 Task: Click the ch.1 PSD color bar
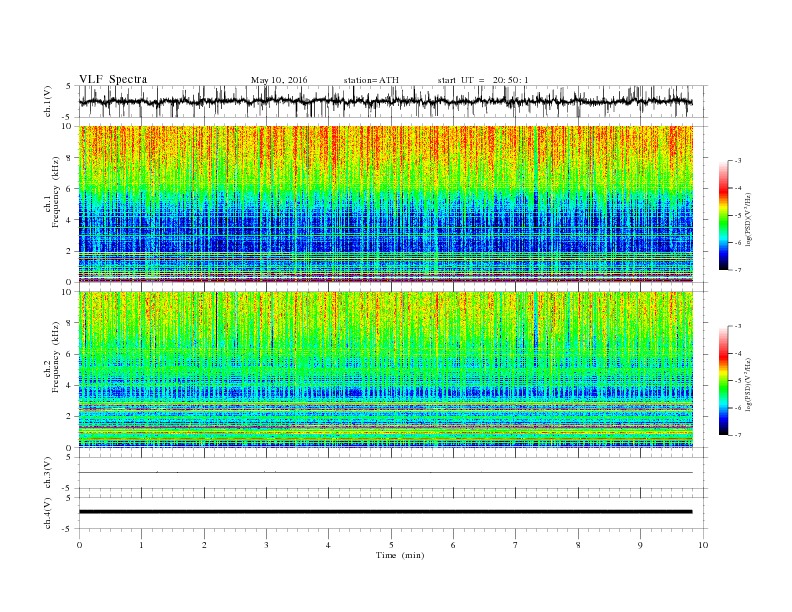tap(724, 216)
